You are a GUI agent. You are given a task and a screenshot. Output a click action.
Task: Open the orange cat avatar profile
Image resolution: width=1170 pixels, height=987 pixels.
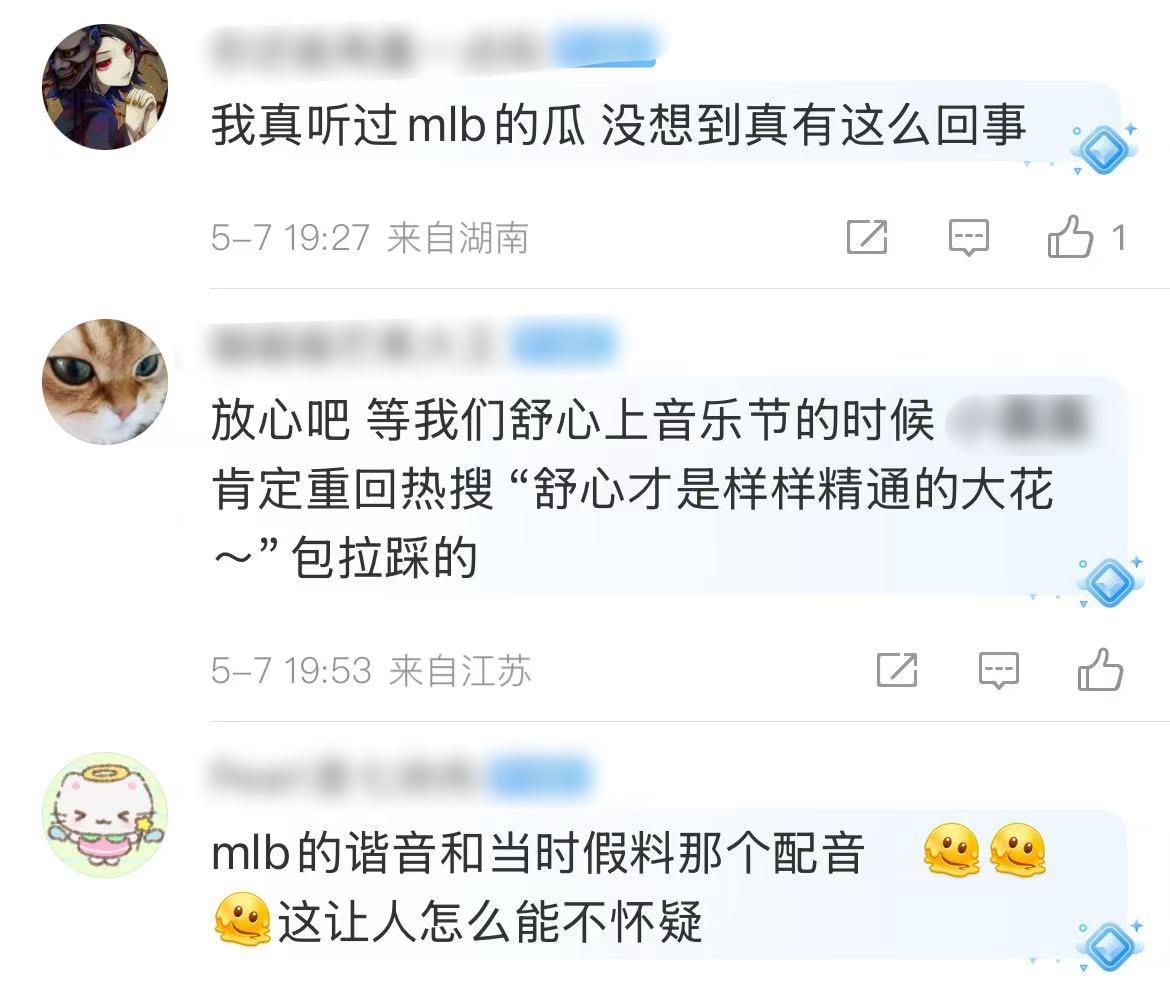point(104,382)
